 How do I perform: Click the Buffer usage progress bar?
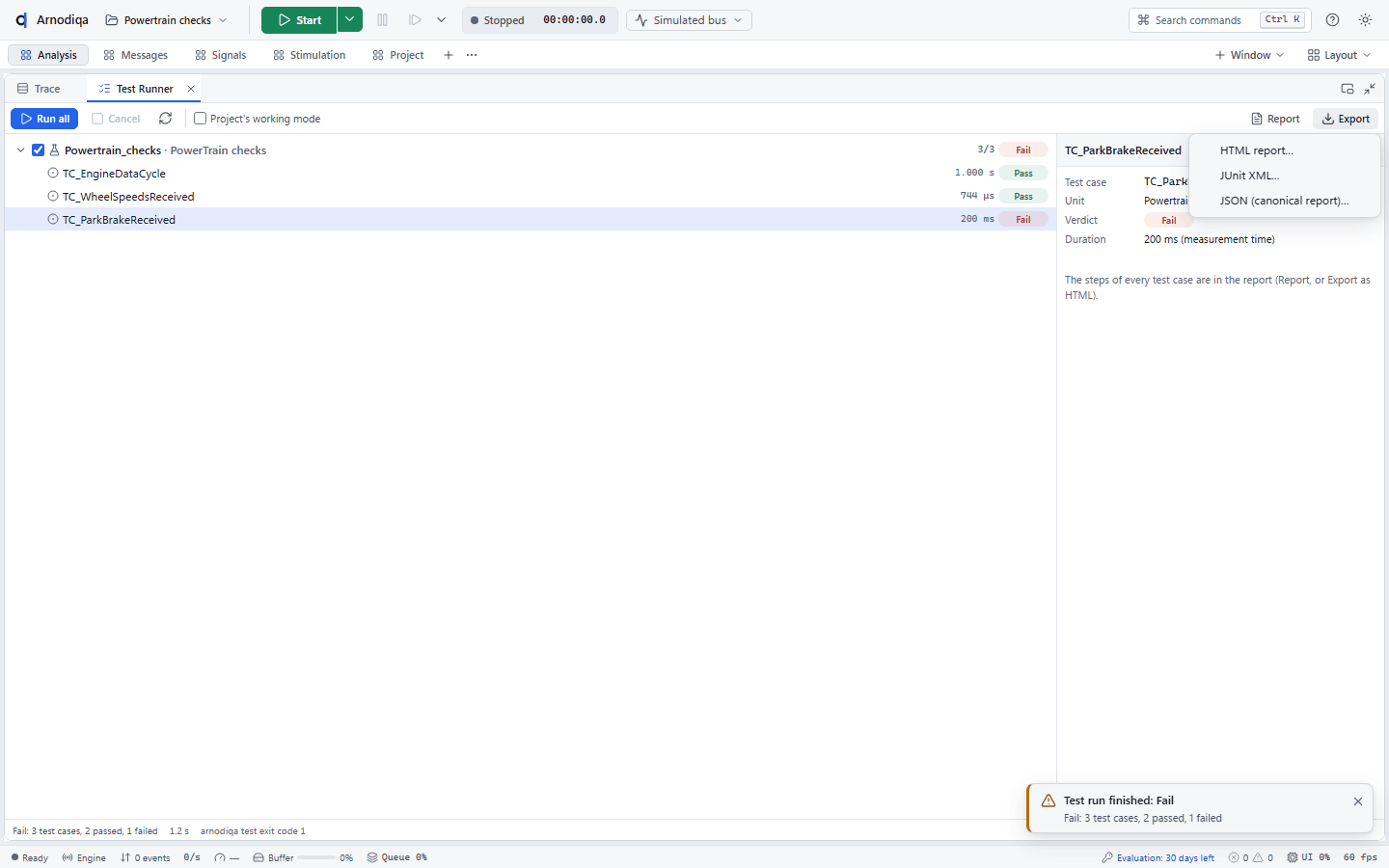click(x=316, y=857)
